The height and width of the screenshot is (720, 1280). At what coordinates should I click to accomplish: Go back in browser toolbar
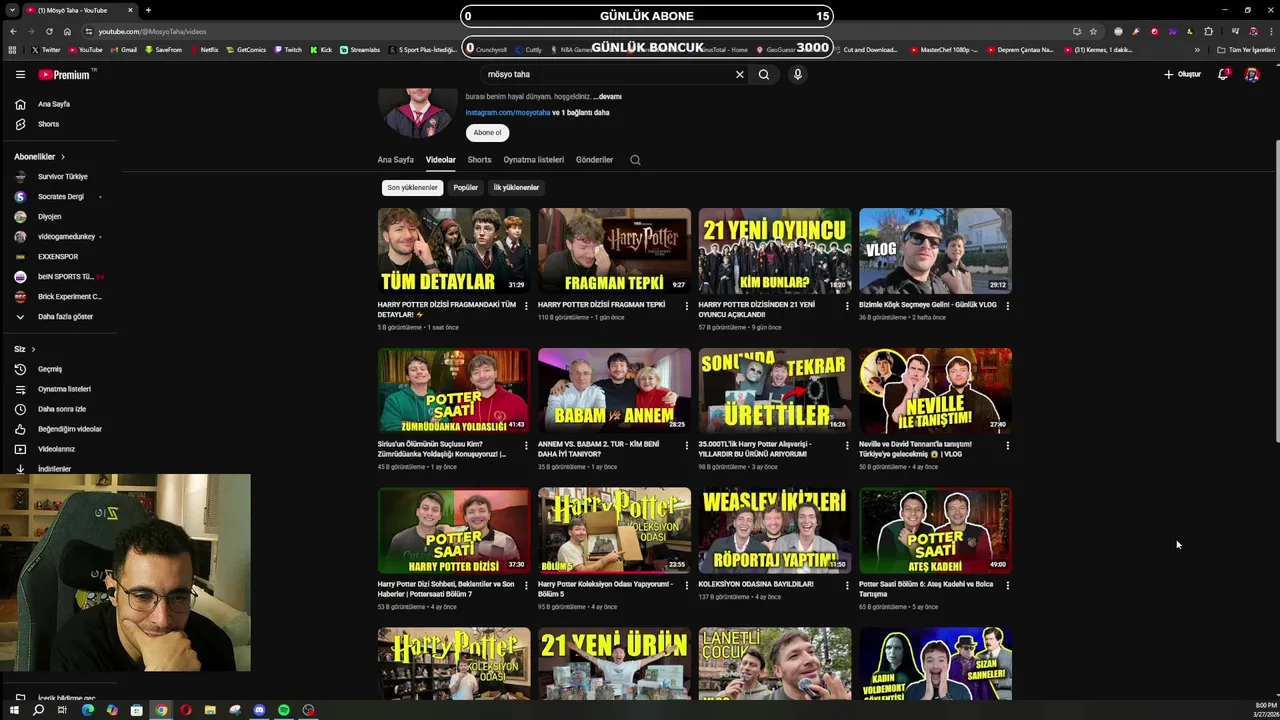point(13,31)
